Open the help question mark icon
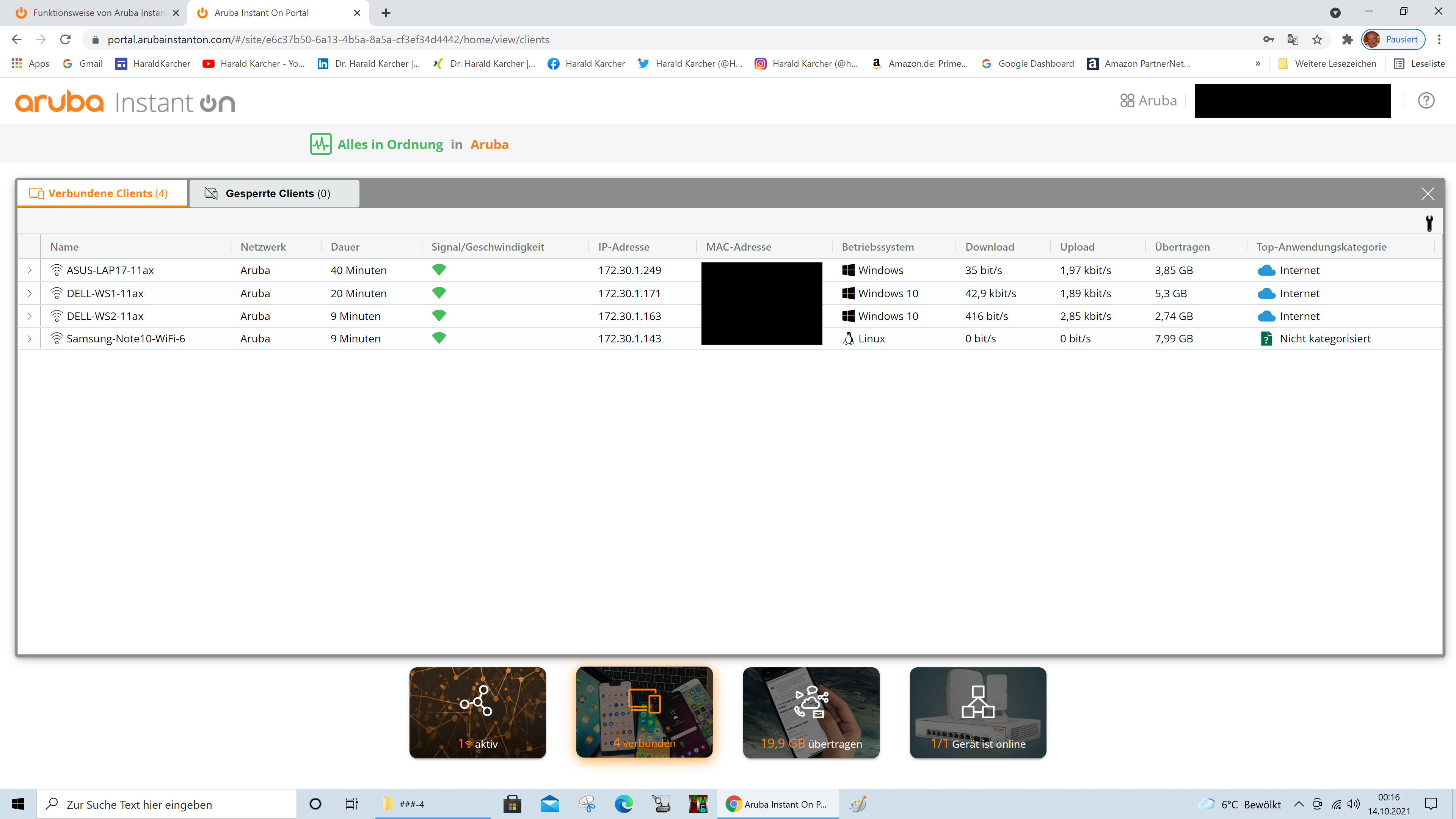Viewport: 1456px width, 819px height. click(1426, 100)
